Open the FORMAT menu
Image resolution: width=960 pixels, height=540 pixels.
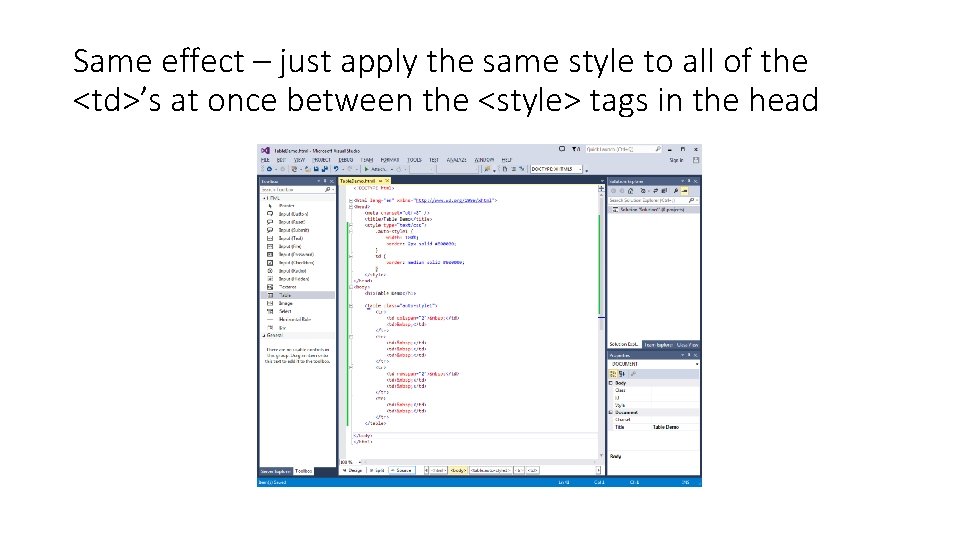389,160
